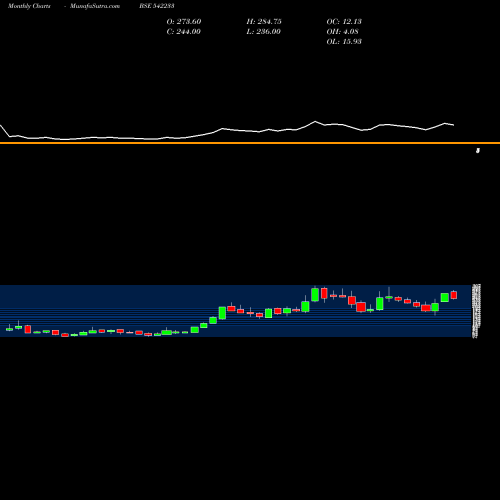Click the OH: 4.08 value

pos(342,32)
